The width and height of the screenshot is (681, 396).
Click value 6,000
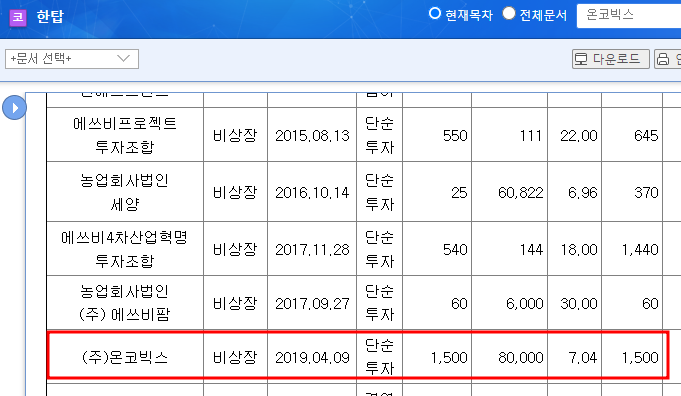point(525,303)
